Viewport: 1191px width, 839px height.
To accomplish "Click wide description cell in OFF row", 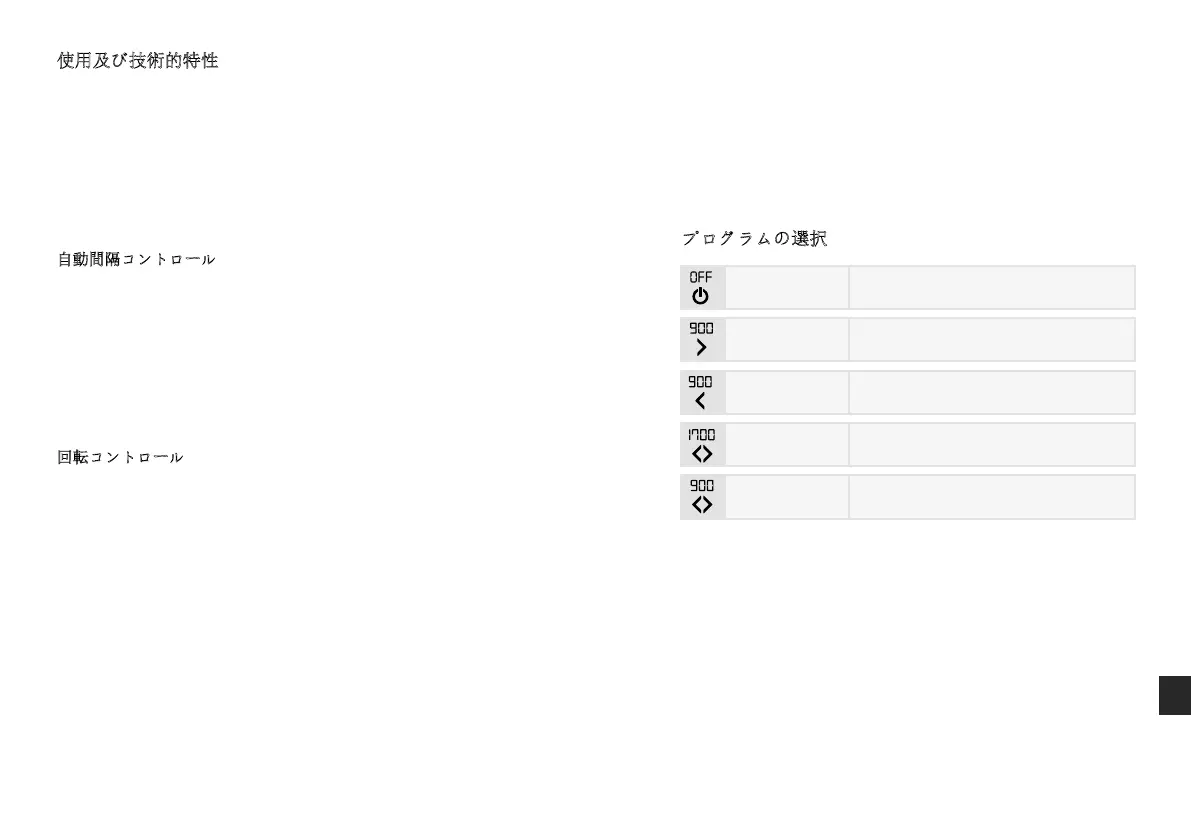I will point(991,288).
